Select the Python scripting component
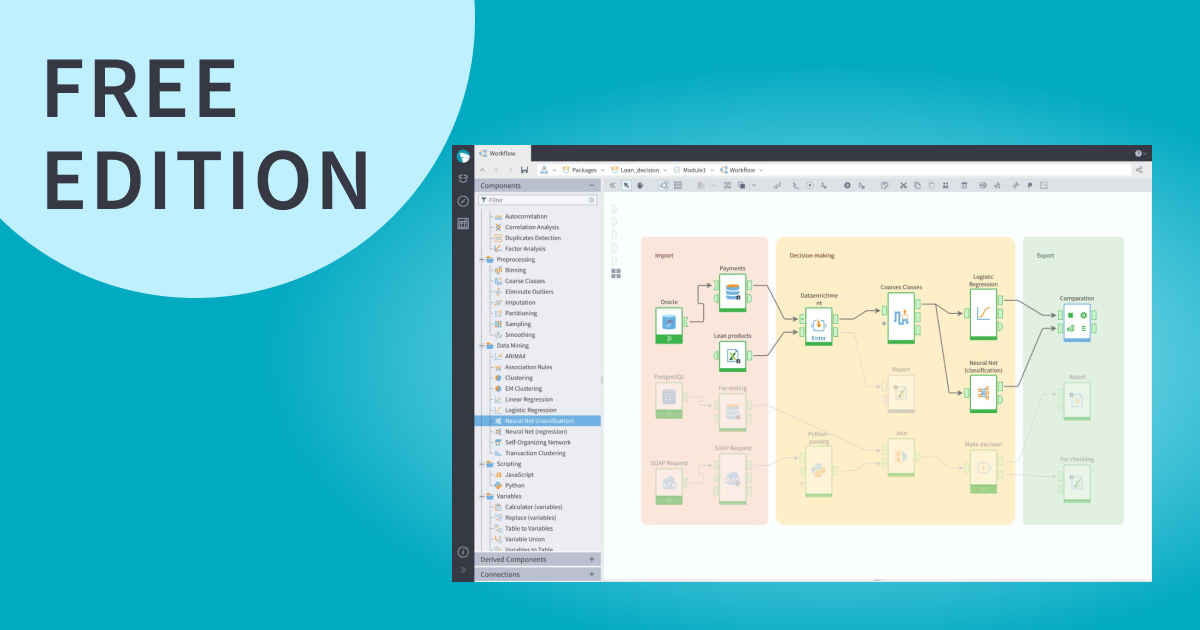This screenshot has height=630, width=1200. [x=514, y=486]
